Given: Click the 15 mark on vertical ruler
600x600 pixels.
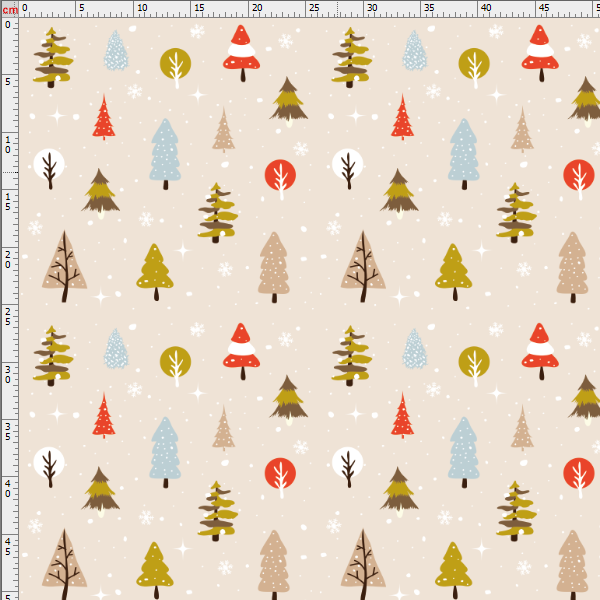Looking at the screenshot, I should (8, 202).
